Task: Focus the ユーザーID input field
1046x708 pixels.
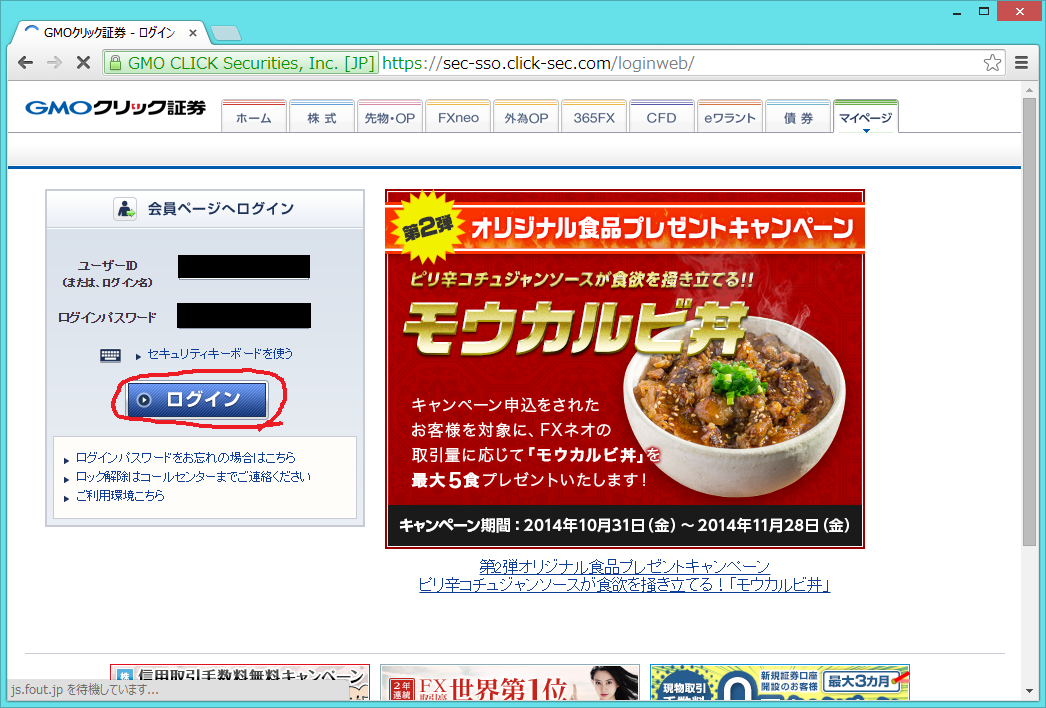Action: tap(244, 267)
